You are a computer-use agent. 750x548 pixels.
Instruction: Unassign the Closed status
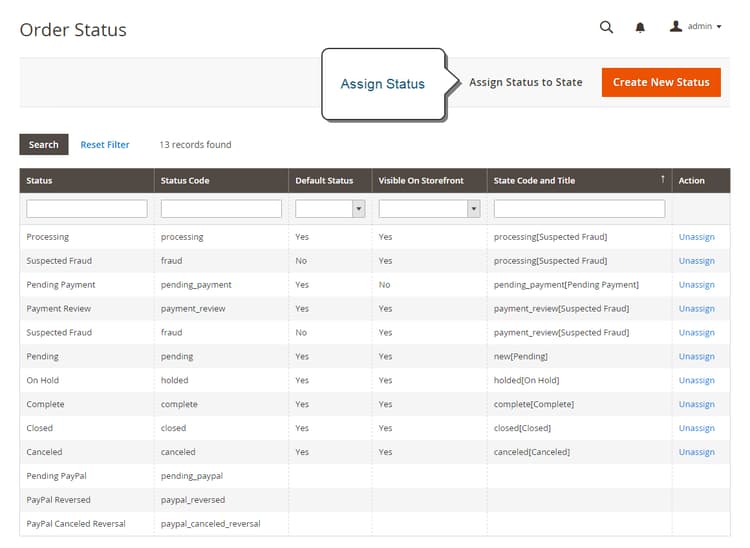point(696,428)
